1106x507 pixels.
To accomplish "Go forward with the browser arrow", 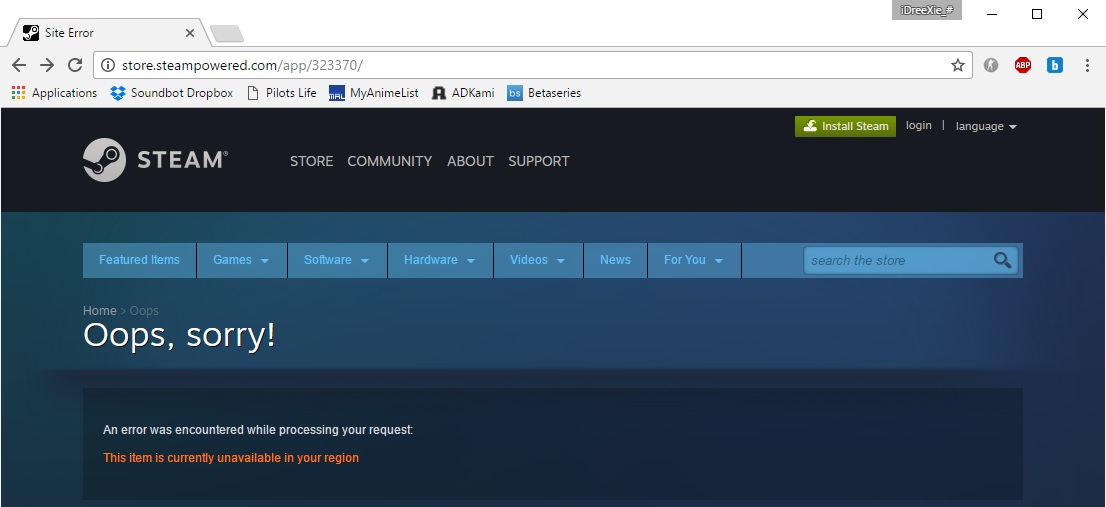I will pyautogui.click(x=47, y=66).
